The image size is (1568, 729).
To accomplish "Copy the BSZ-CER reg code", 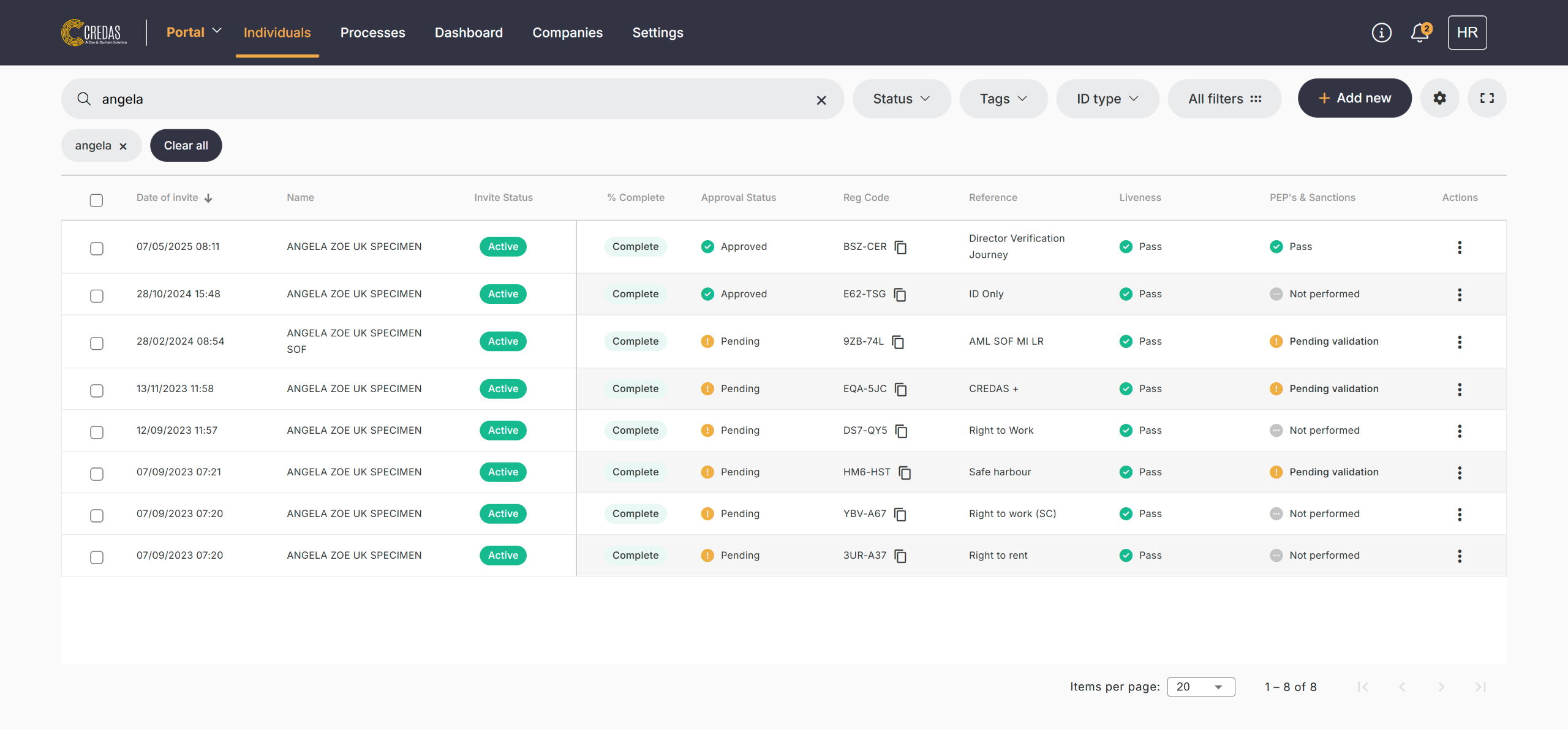I will click(900, 247).
